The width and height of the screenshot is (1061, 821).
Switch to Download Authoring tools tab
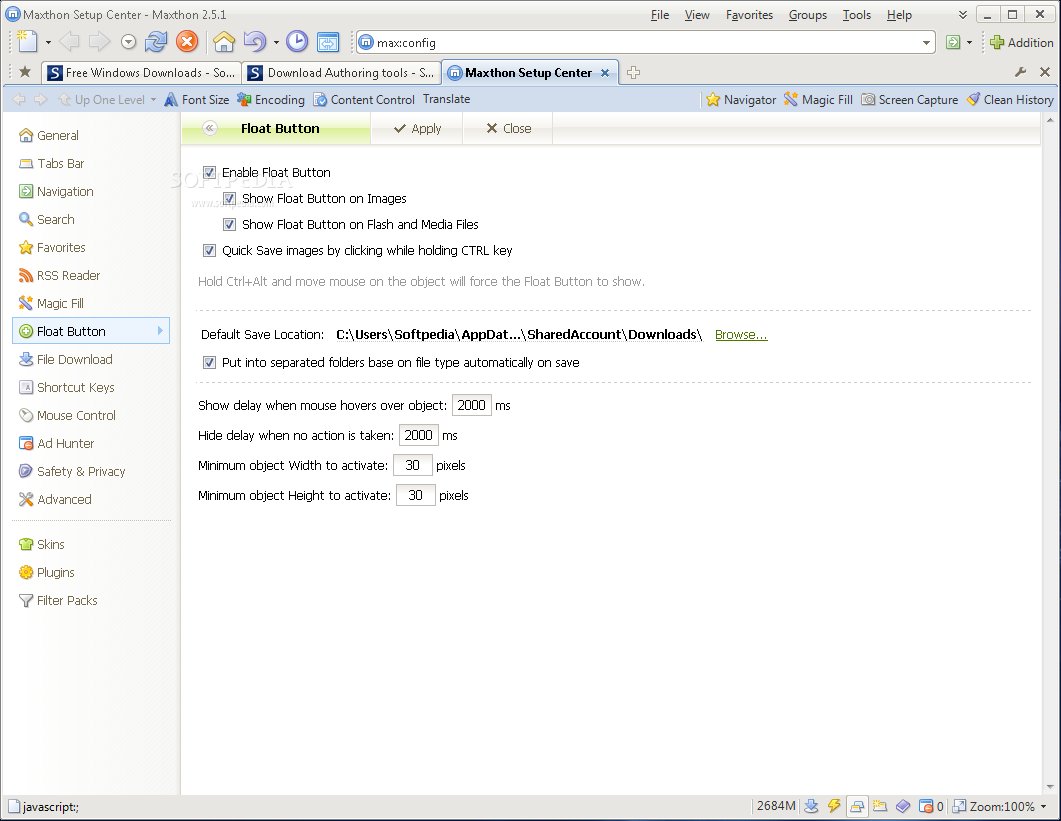point(341,72)
